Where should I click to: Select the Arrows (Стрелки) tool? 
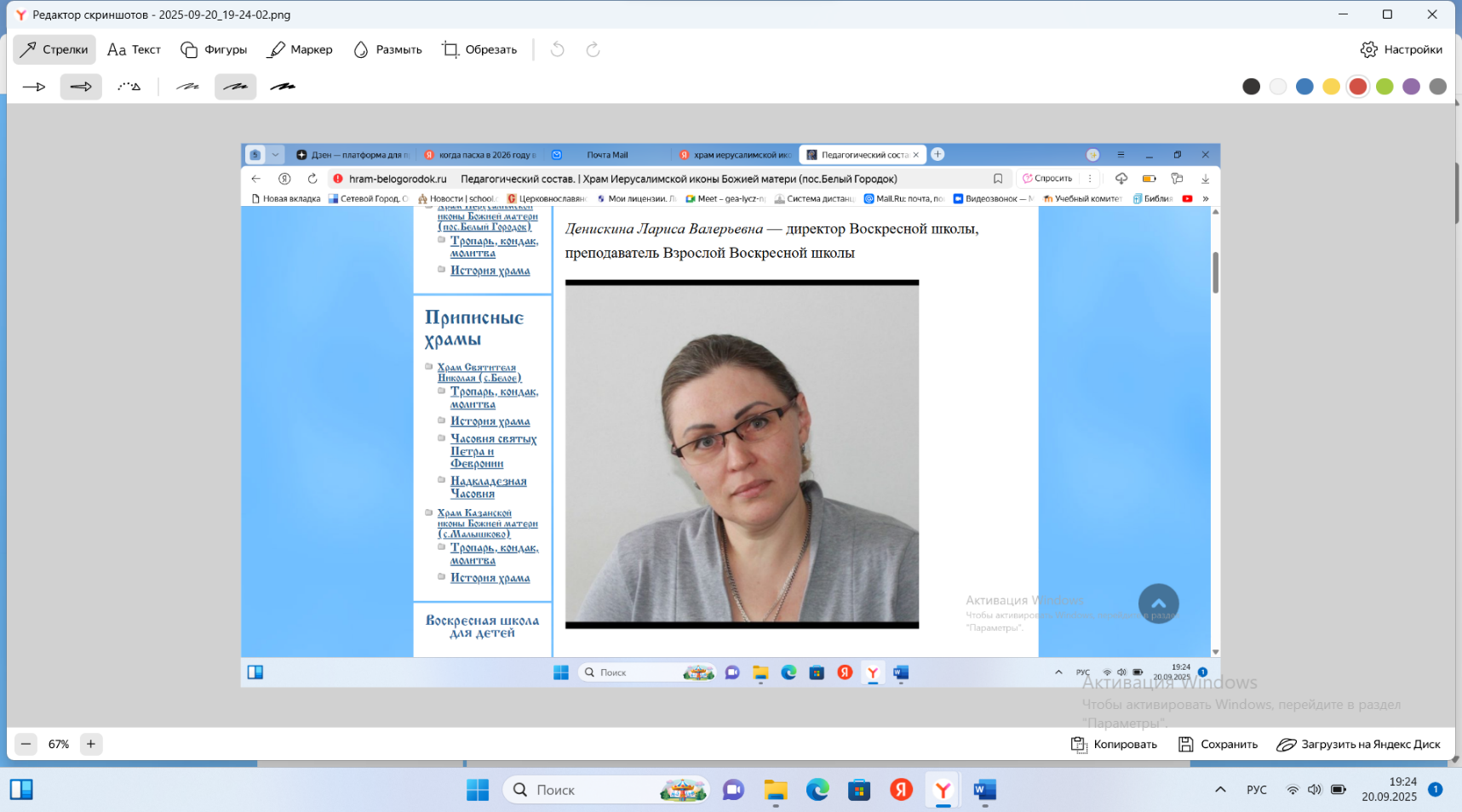click(54, 49)
